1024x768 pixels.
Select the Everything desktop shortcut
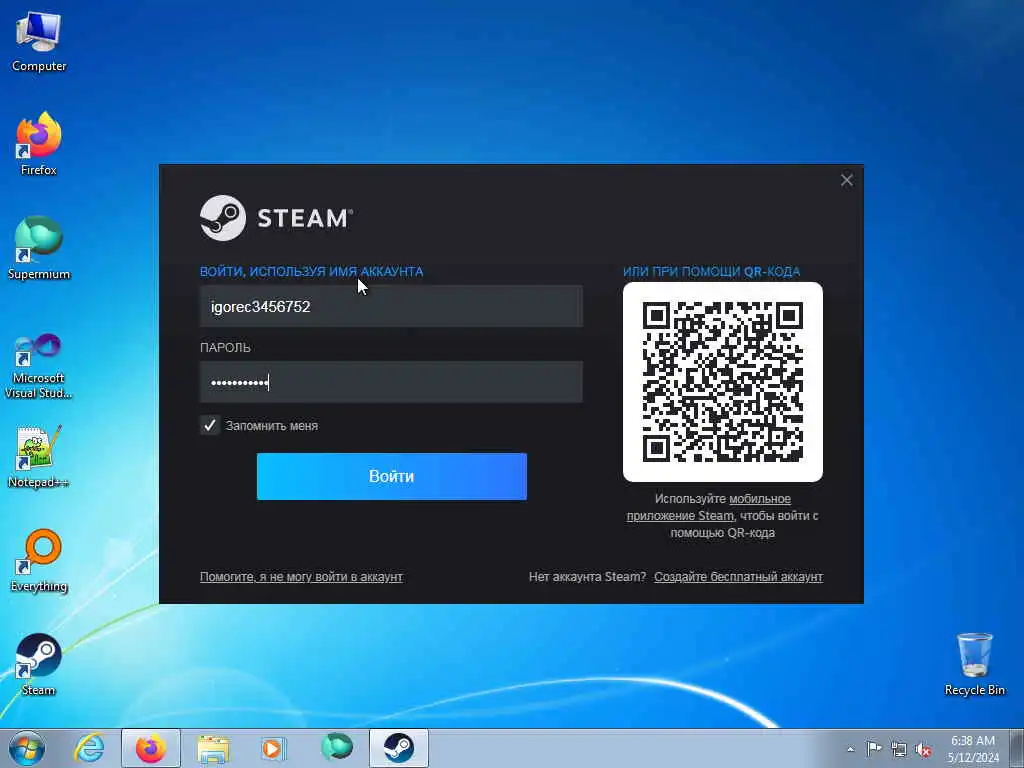[x=39, y=560]
